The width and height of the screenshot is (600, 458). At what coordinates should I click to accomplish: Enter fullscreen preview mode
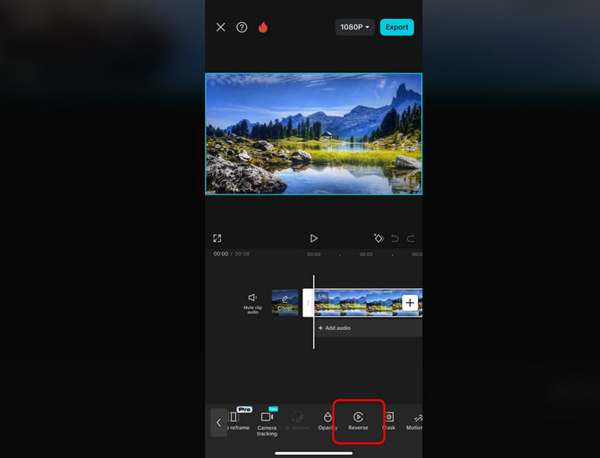pyautogui.click(x=217, y=238)
